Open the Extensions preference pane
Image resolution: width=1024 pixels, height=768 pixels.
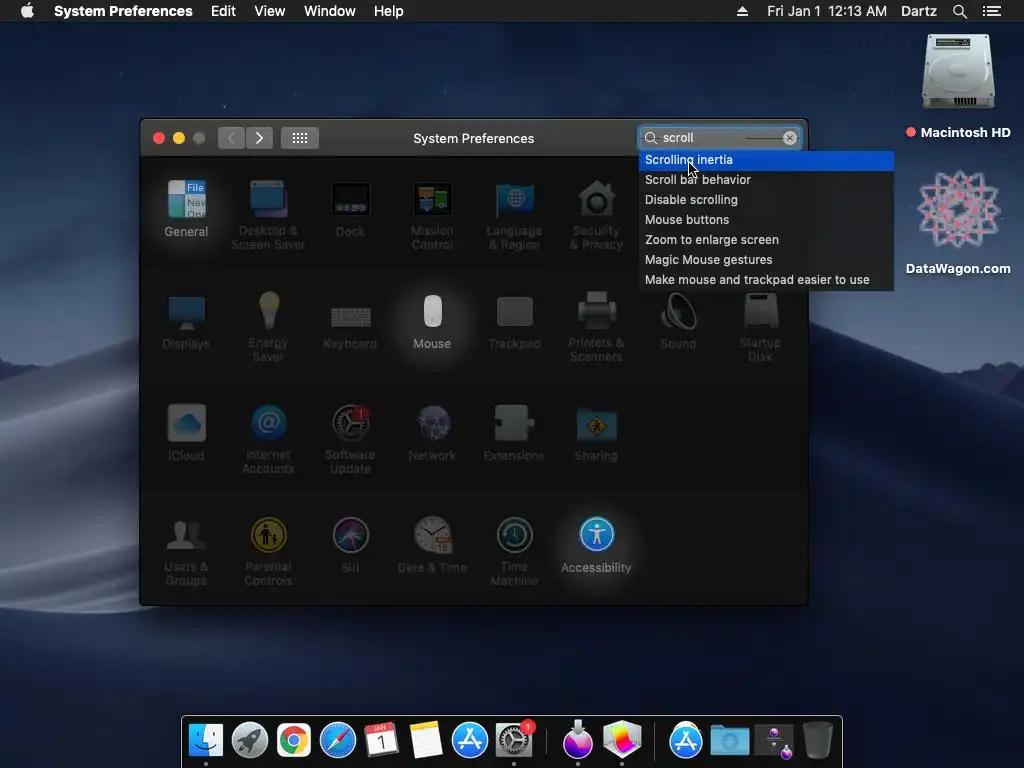(x=514, y=433)
